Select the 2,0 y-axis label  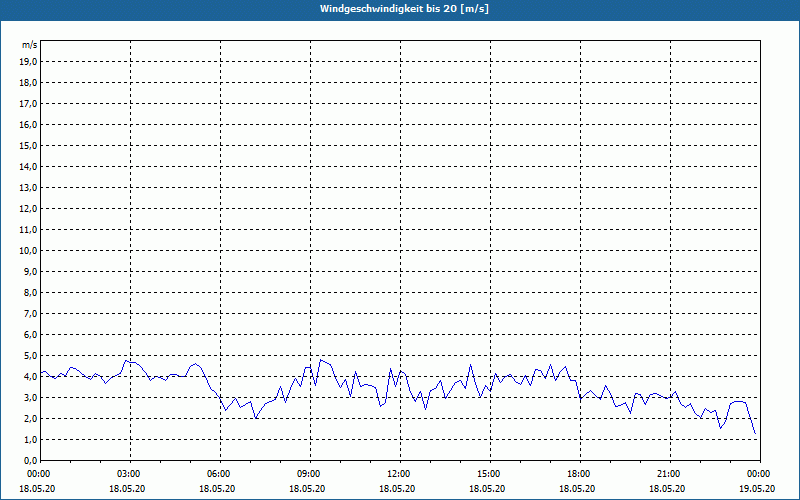pos(30,418)
